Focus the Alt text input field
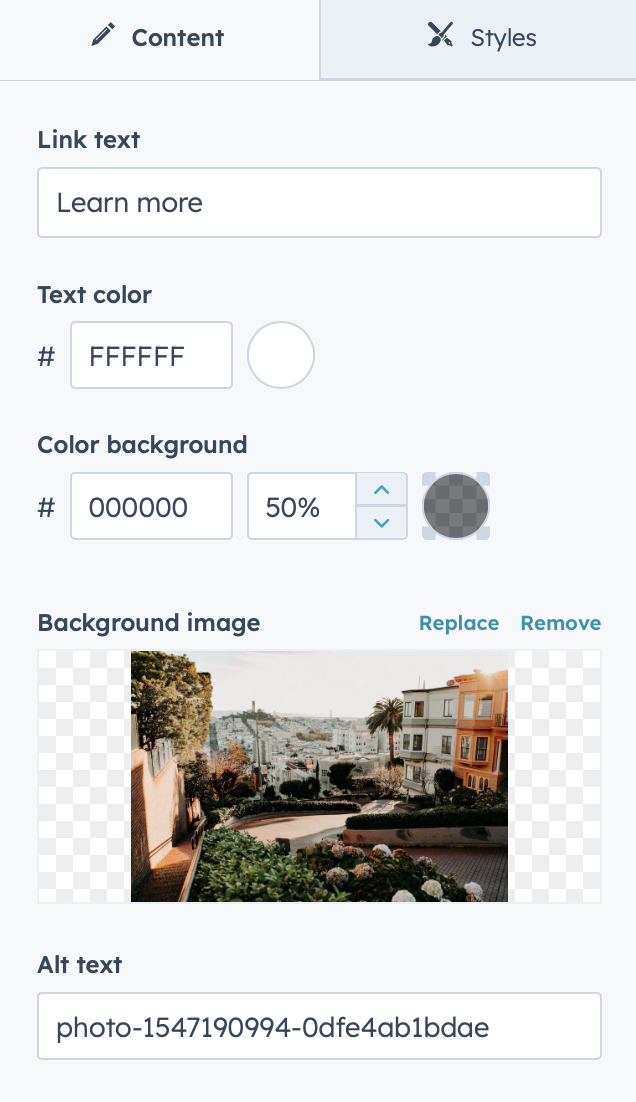Screen dimensions: 636x1102 pyautogui.click(x=319, y=1026)
